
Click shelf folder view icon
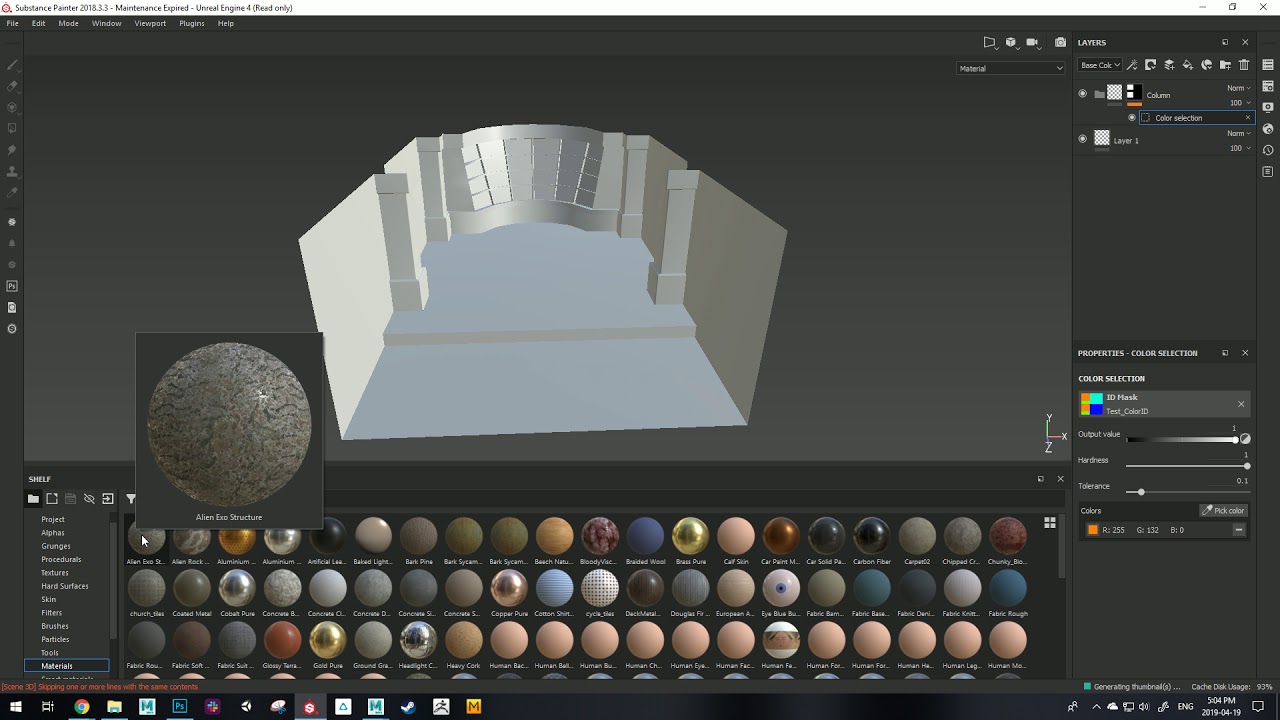(33, 499)
